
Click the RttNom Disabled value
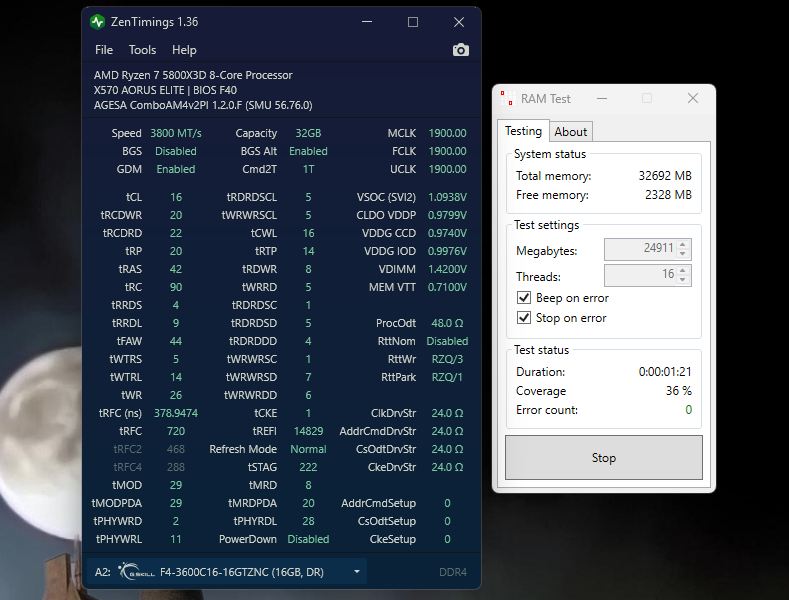coord(447,341)
